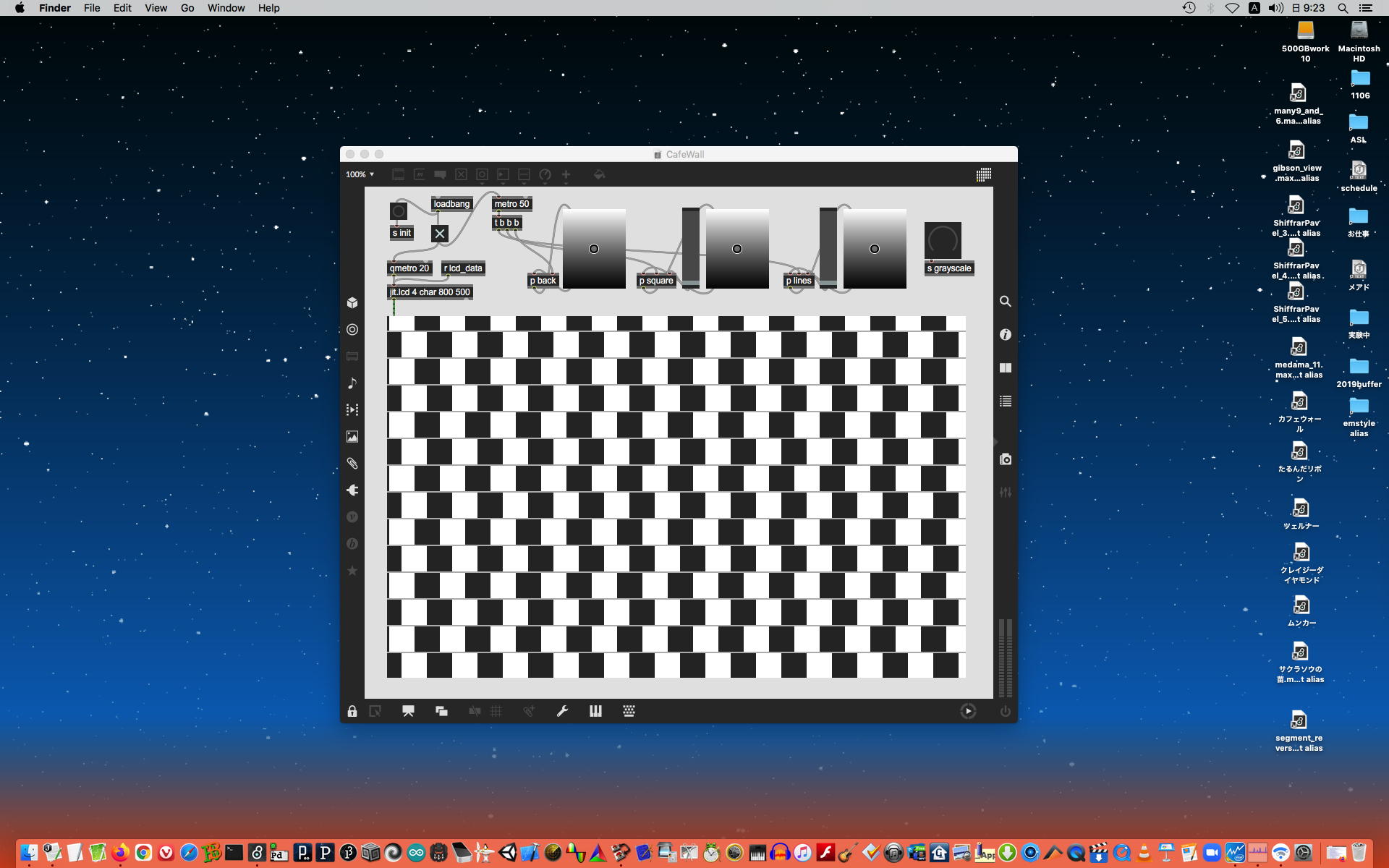Enter presentation mode with easel icon

tap(408, 711)
